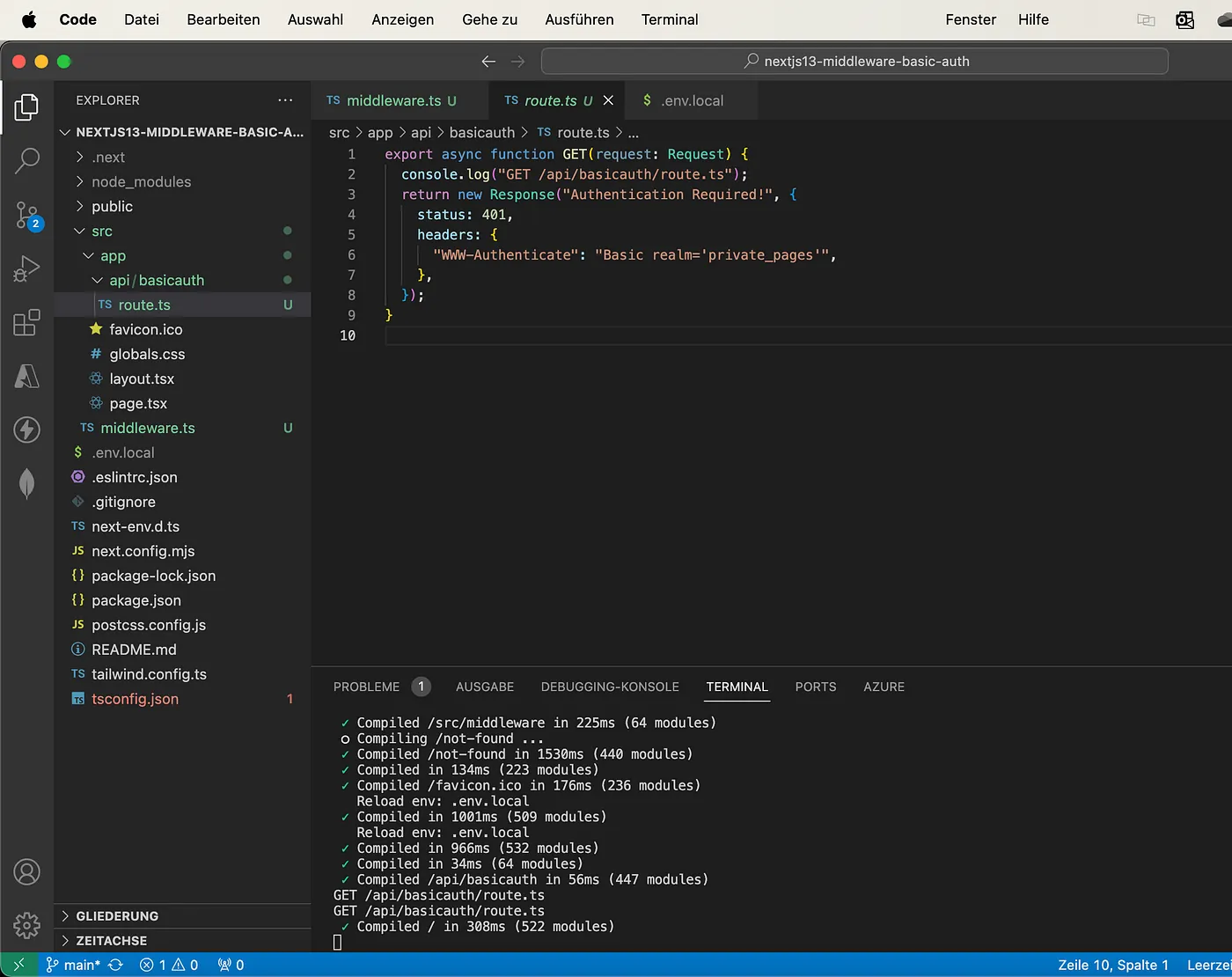Open the Source Control view
1232x977 pixels.
[x=26, y=215]
